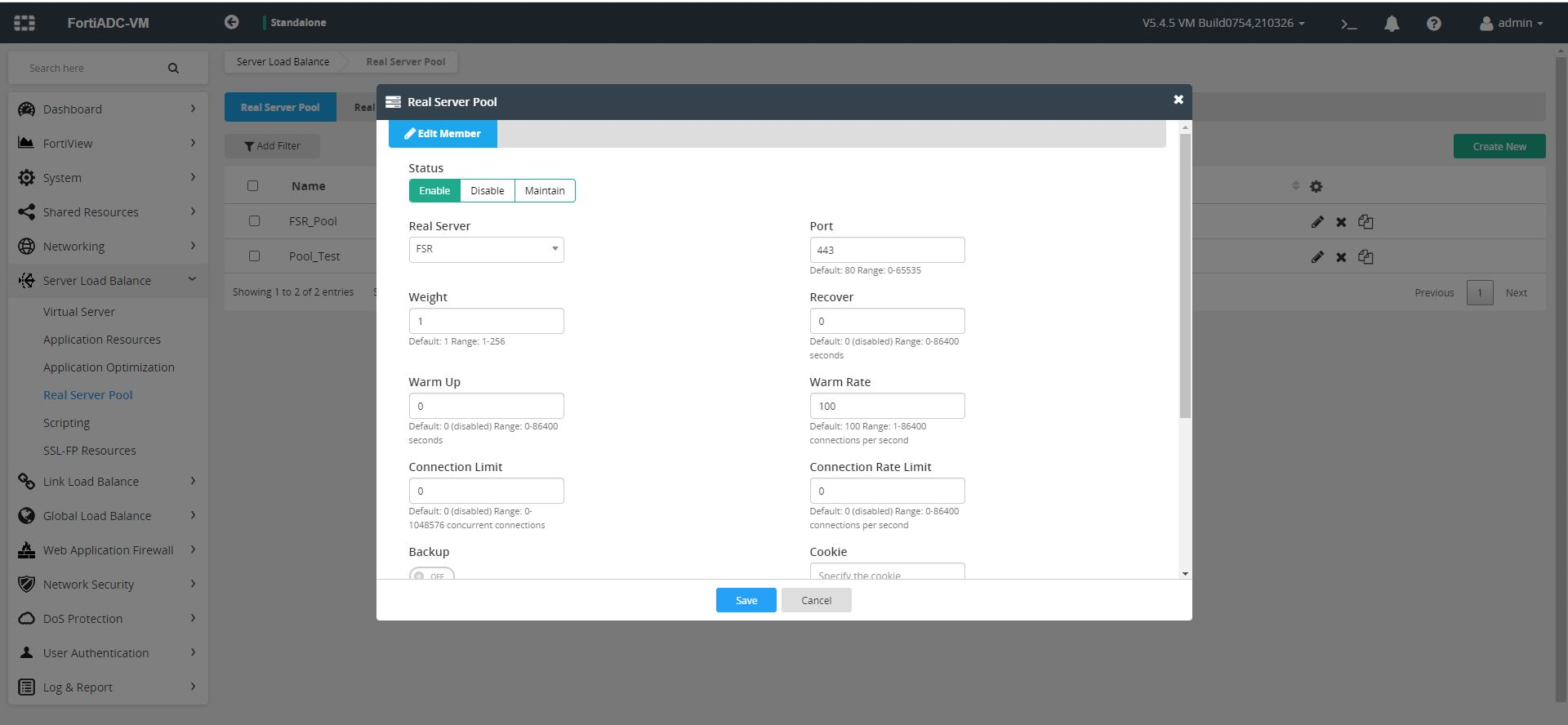Screen dimensions: 1568x725
Task: Click the Port input field
Action: pyautogui.click(x=887, y=250)
